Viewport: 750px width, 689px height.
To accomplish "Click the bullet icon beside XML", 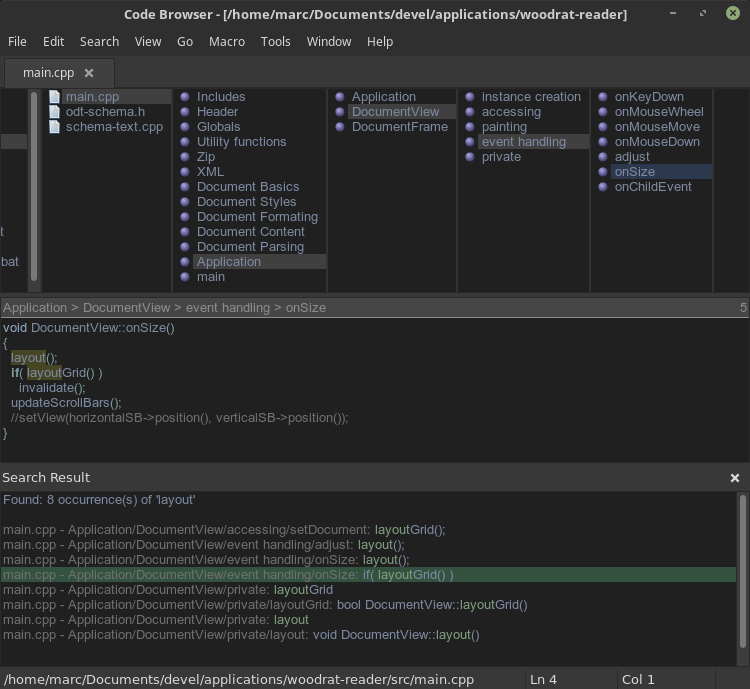I will pyautogui.click(x=185, y=172).
